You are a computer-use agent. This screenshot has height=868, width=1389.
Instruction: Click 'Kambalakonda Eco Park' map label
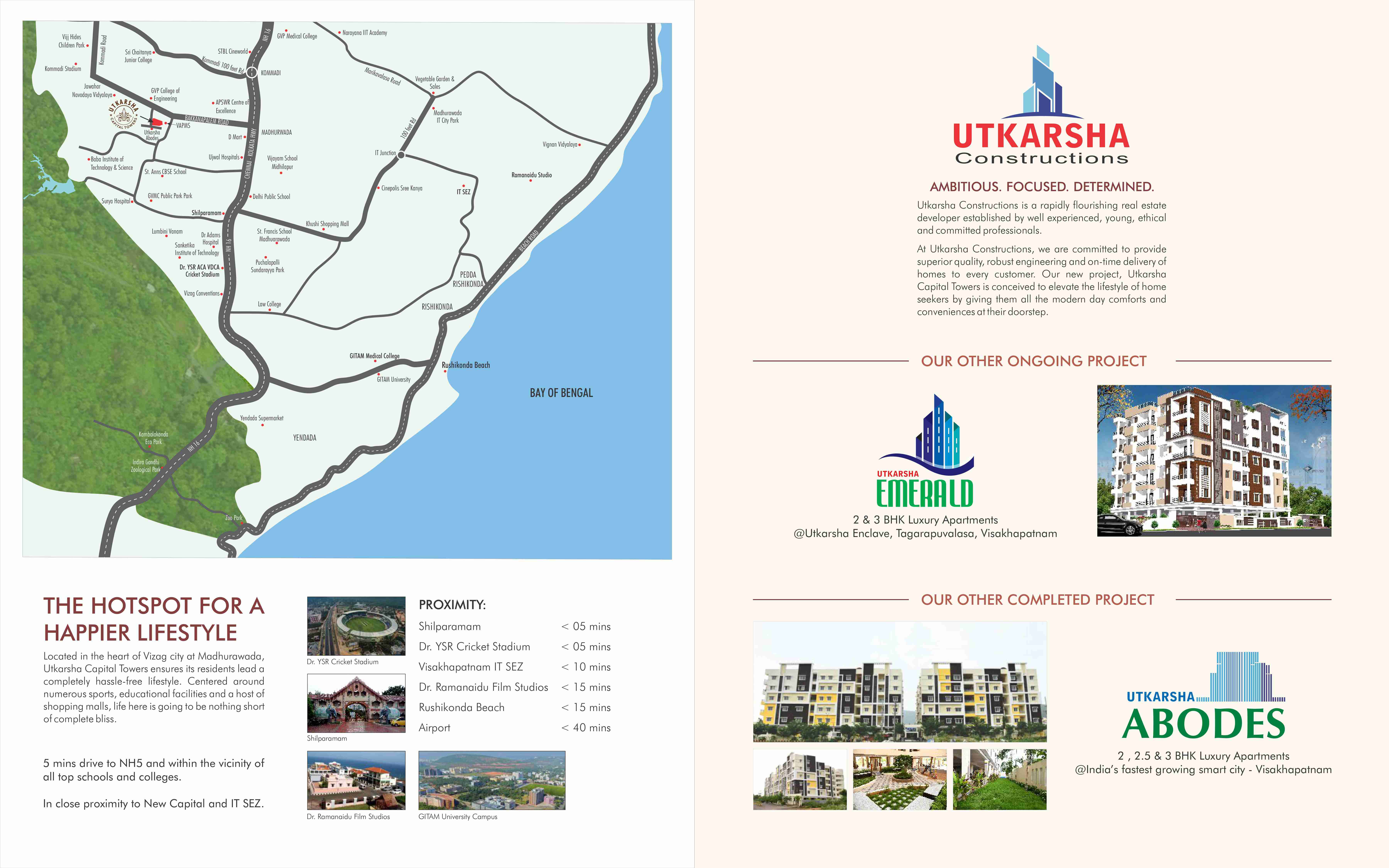pos(153,438)
